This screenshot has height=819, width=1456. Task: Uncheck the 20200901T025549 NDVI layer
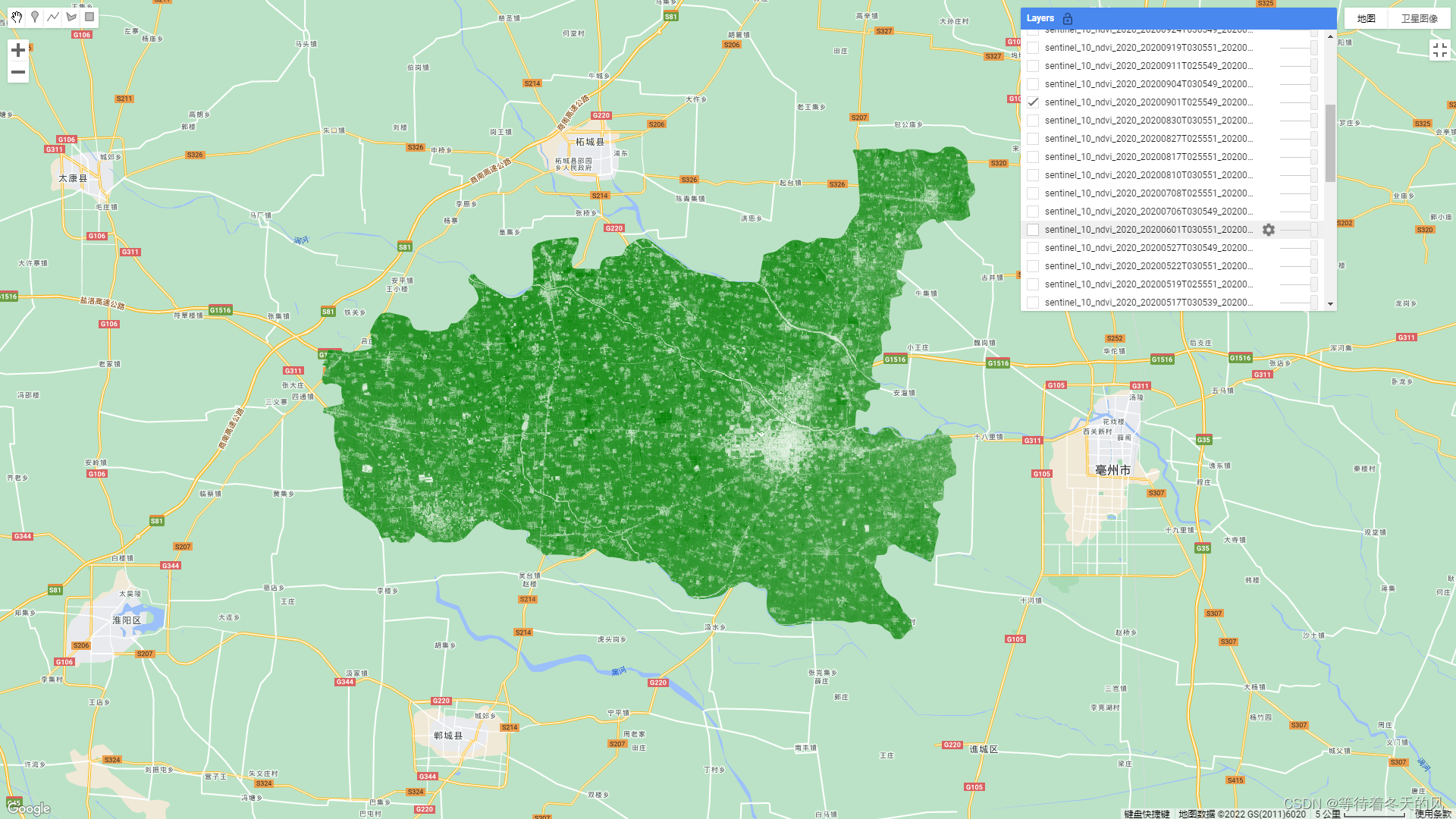click(x=1033, y=102)
